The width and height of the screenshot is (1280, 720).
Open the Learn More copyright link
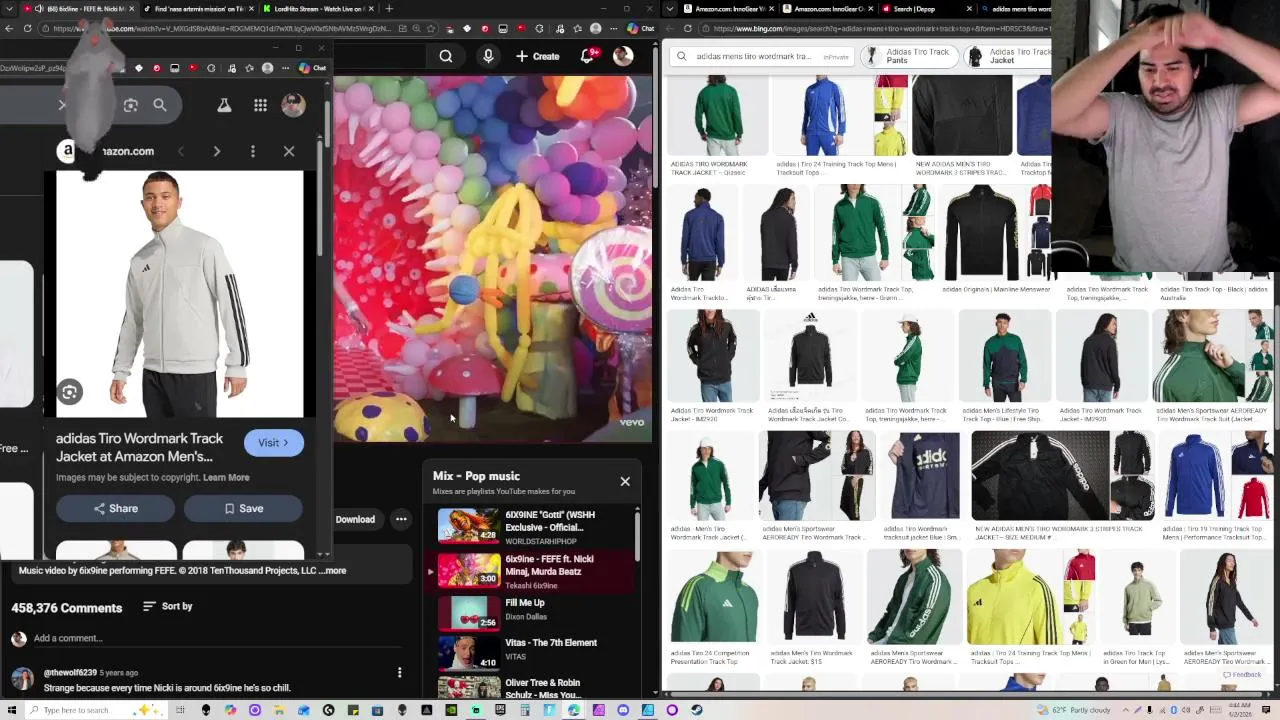[x=226, y=478]
